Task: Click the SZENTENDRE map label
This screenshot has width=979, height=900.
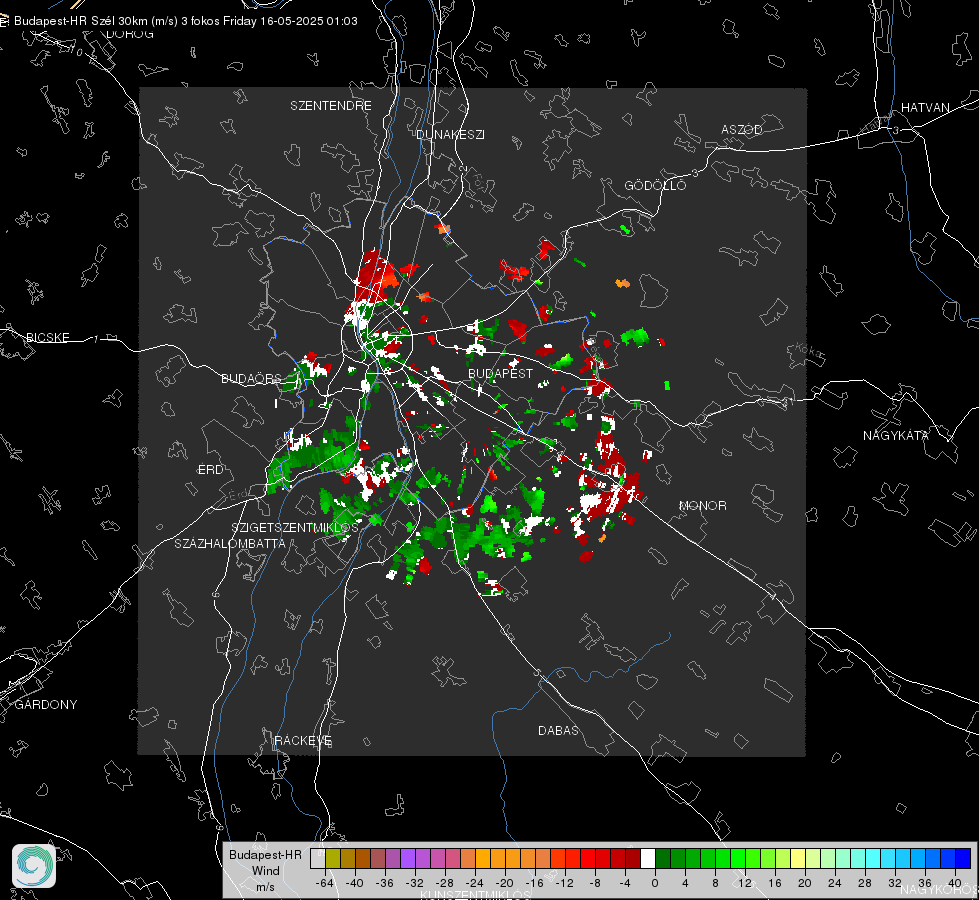Action: click(331, 106)
